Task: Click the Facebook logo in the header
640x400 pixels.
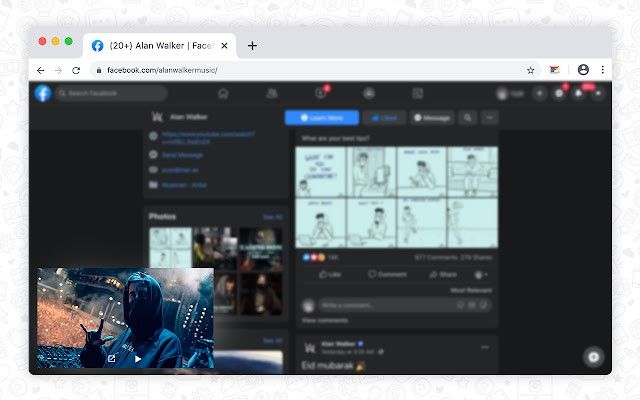Action: [x=43, y=93]
